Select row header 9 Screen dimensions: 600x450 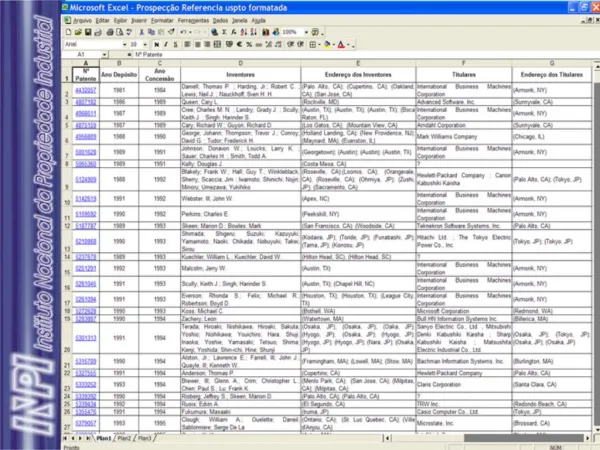67,179
